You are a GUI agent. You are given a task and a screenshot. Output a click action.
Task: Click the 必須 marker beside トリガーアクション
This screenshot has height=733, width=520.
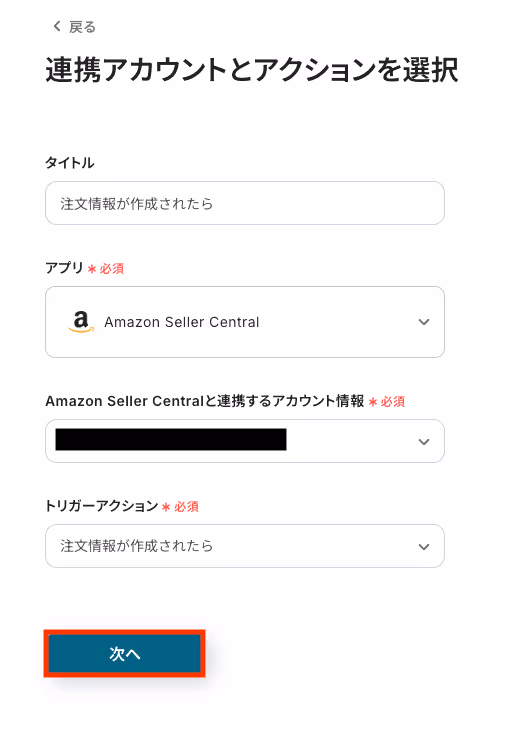[187, 507]
